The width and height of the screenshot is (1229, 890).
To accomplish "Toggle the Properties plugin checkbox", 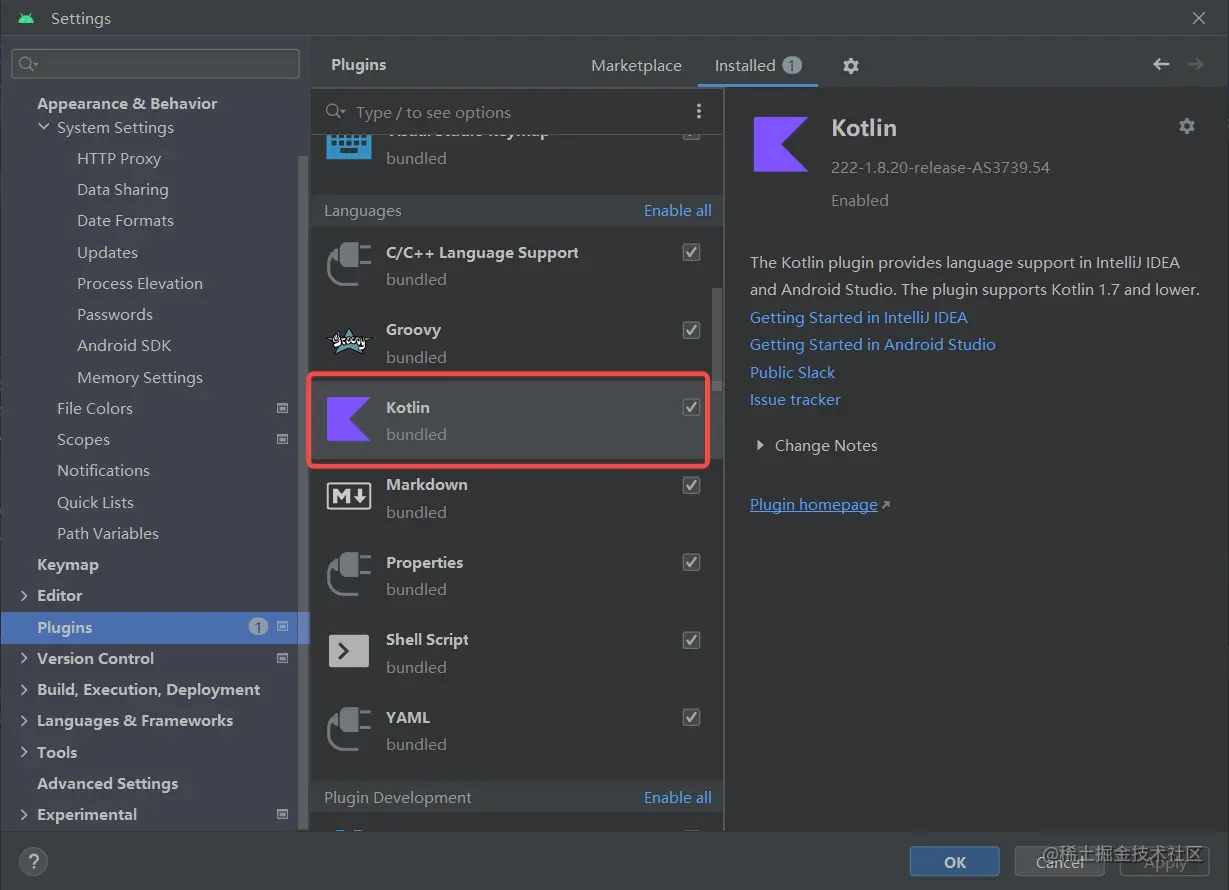I will click(691, 562).
